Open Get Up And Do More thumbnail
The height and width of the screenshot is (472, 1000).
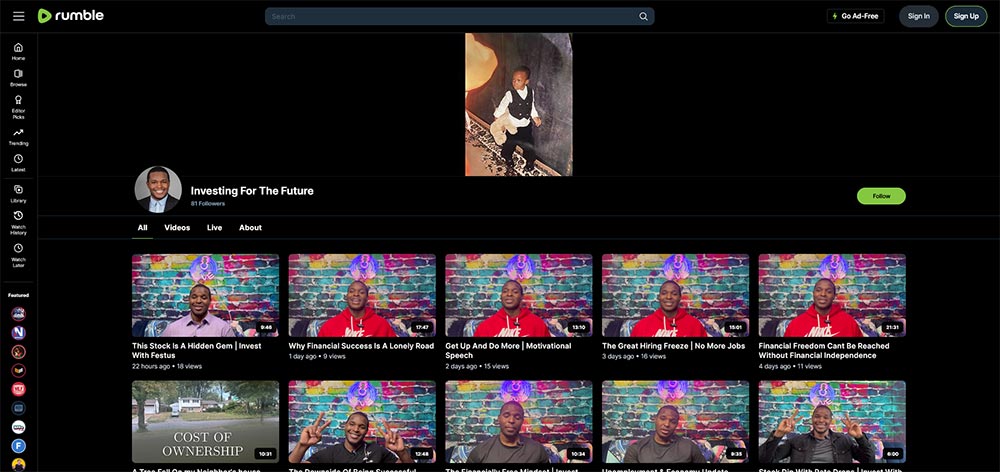point(518,295)
